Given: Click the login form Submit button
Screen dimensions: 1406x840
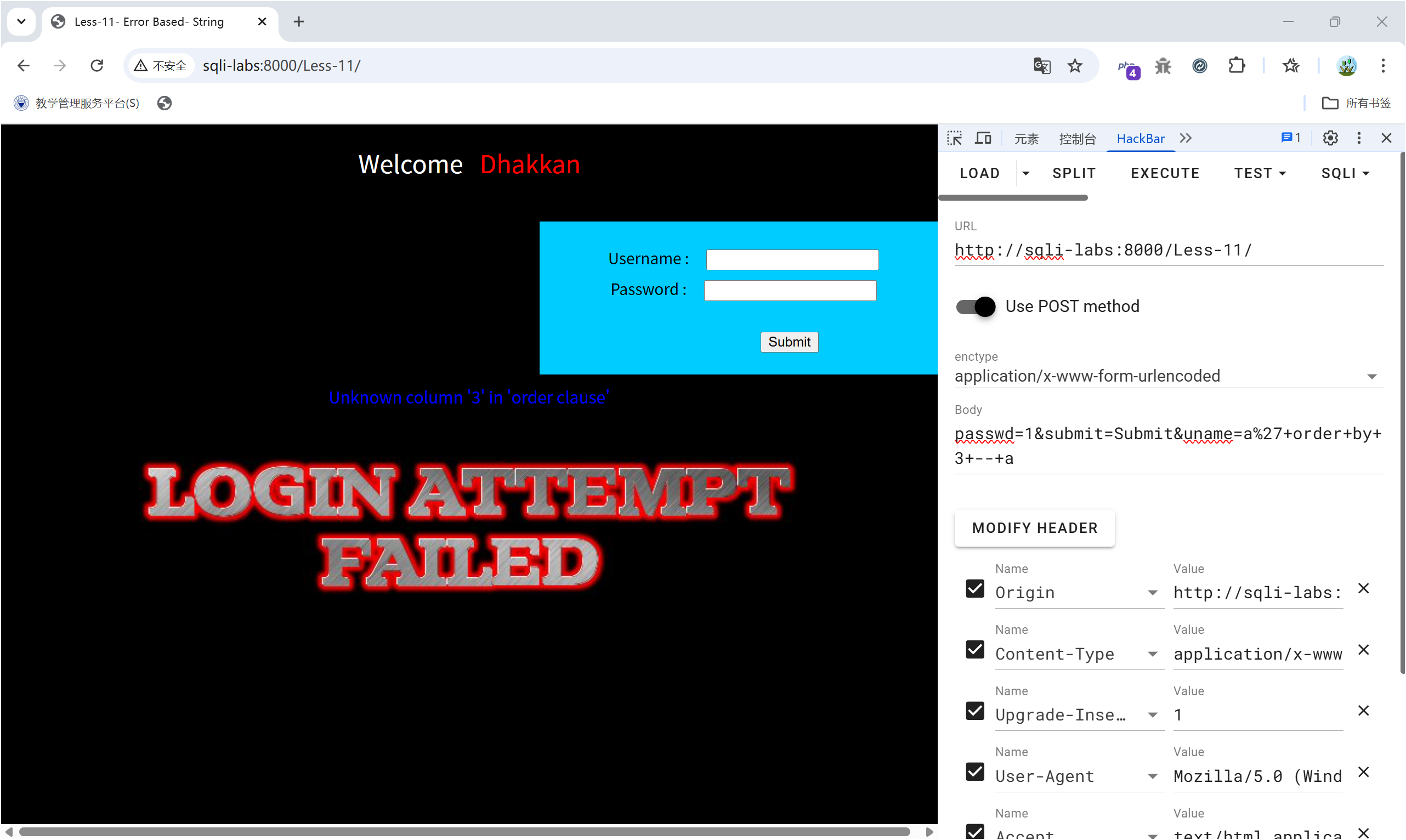Looking at the screenshot, I should tap(789, 342).
